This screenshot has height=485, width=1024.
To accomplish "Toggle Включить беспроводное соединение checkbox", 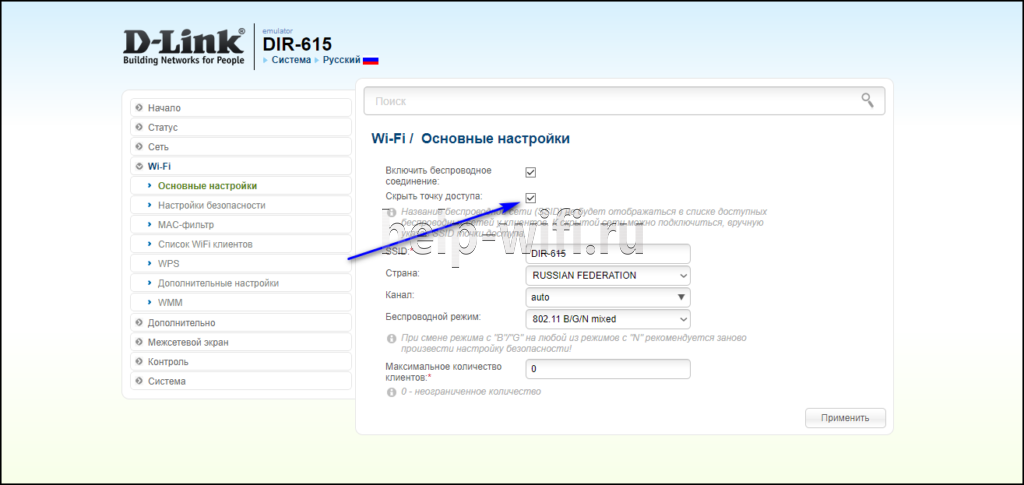I will click(531, 172).
